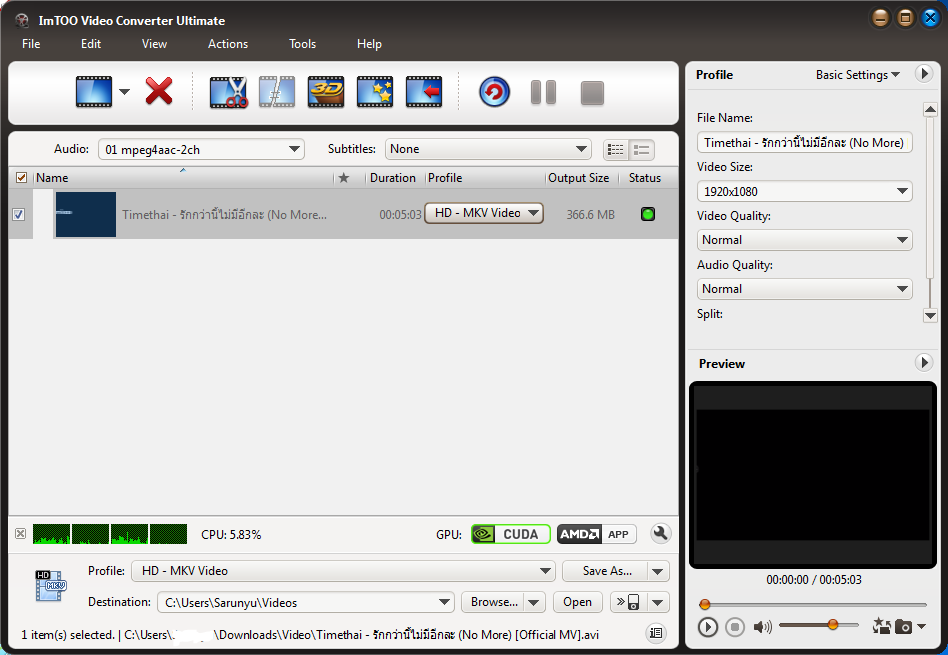Toggle the select-all checkbox in header
Screen dimensions: 948x655
pyautogui.click(x=21, y=177)
